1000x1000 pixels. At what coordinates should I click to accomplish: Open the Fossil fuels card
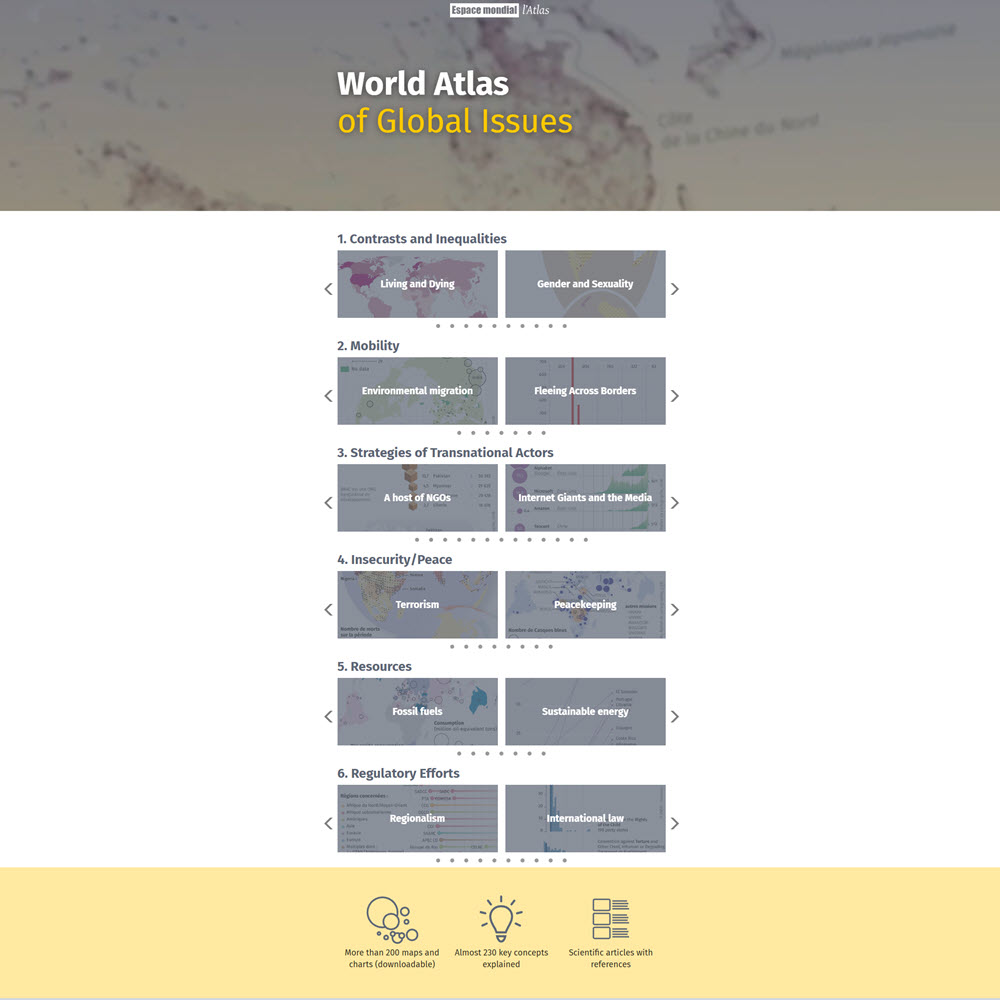tap(417, 712)
